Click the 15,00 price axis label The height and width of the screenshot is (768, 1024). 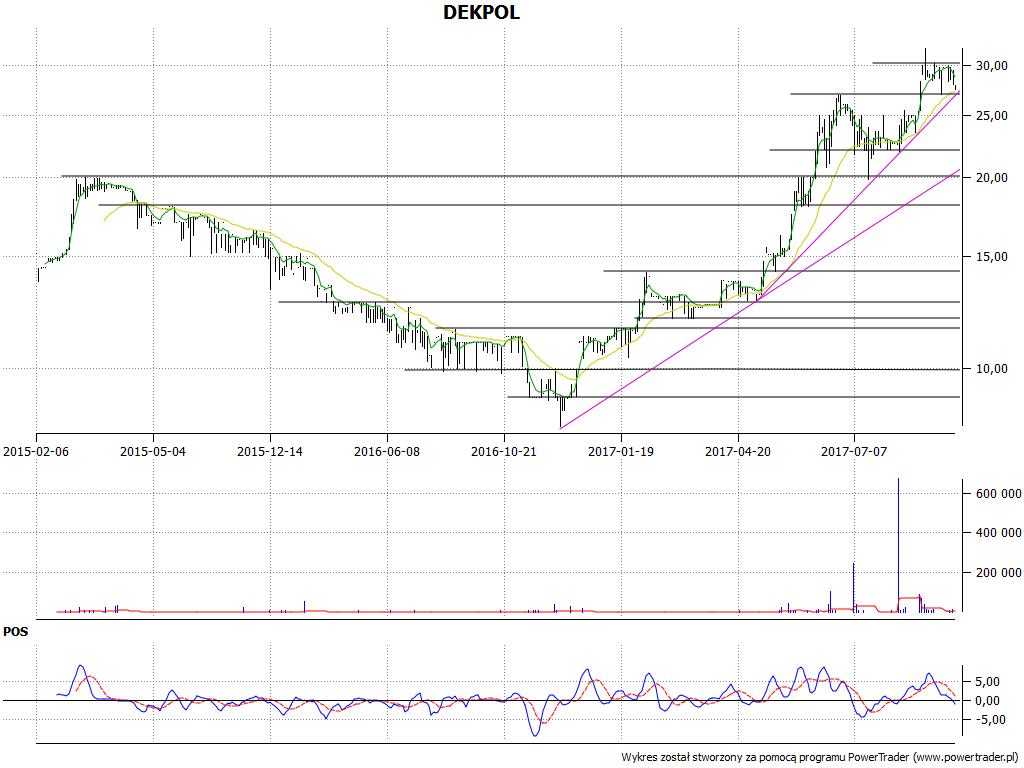(991, 257)
